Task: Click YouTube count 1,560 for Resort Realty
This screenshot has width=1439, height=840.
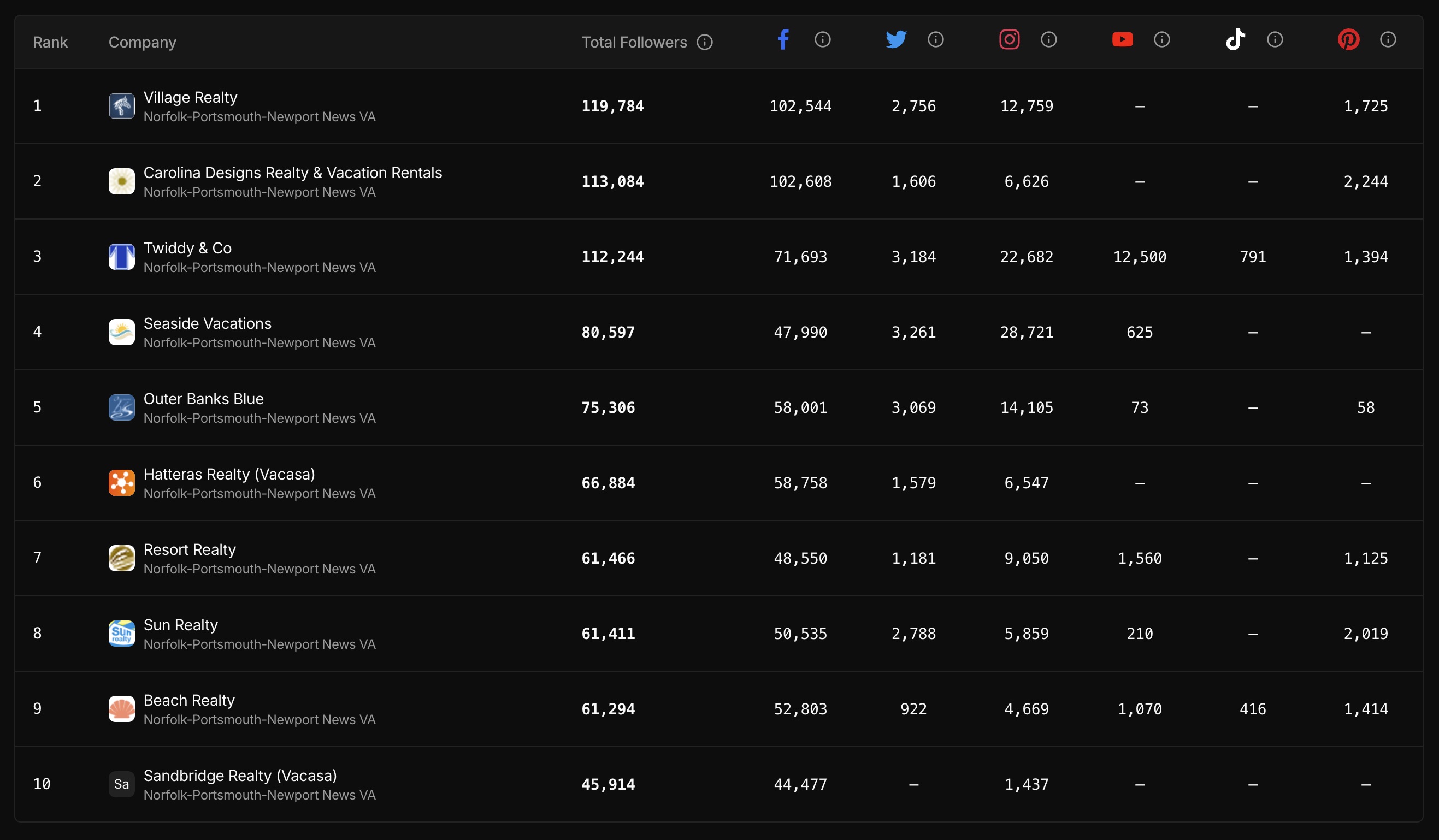Action: (1140, 559)
